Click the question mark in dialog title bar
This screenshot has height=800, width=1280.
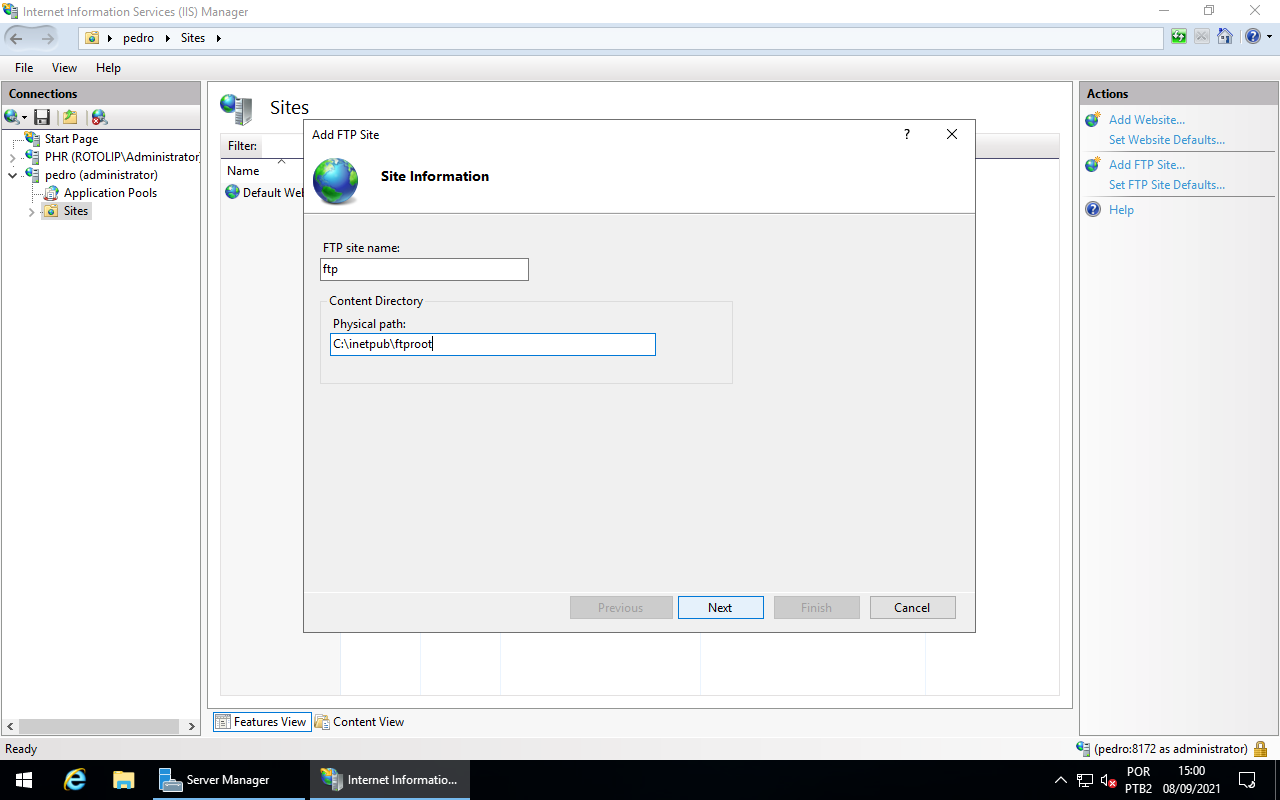tap(907, 134)
